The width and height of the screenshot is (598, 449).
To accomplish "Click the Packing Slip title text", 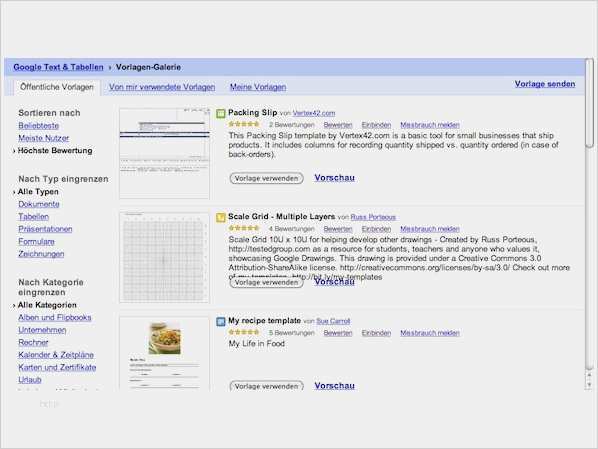I will 252,113.
